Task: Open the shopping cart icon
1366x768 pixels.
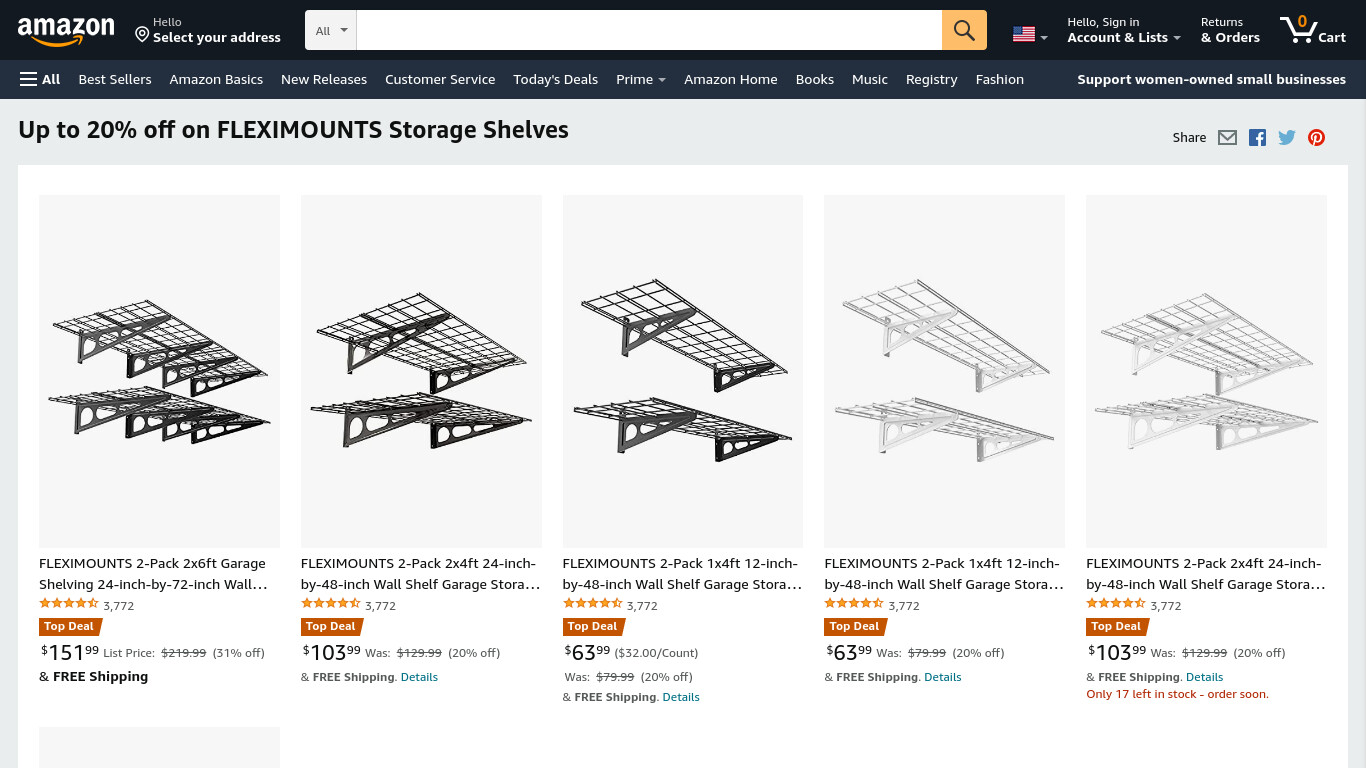Action: (x=1313, y=30)
